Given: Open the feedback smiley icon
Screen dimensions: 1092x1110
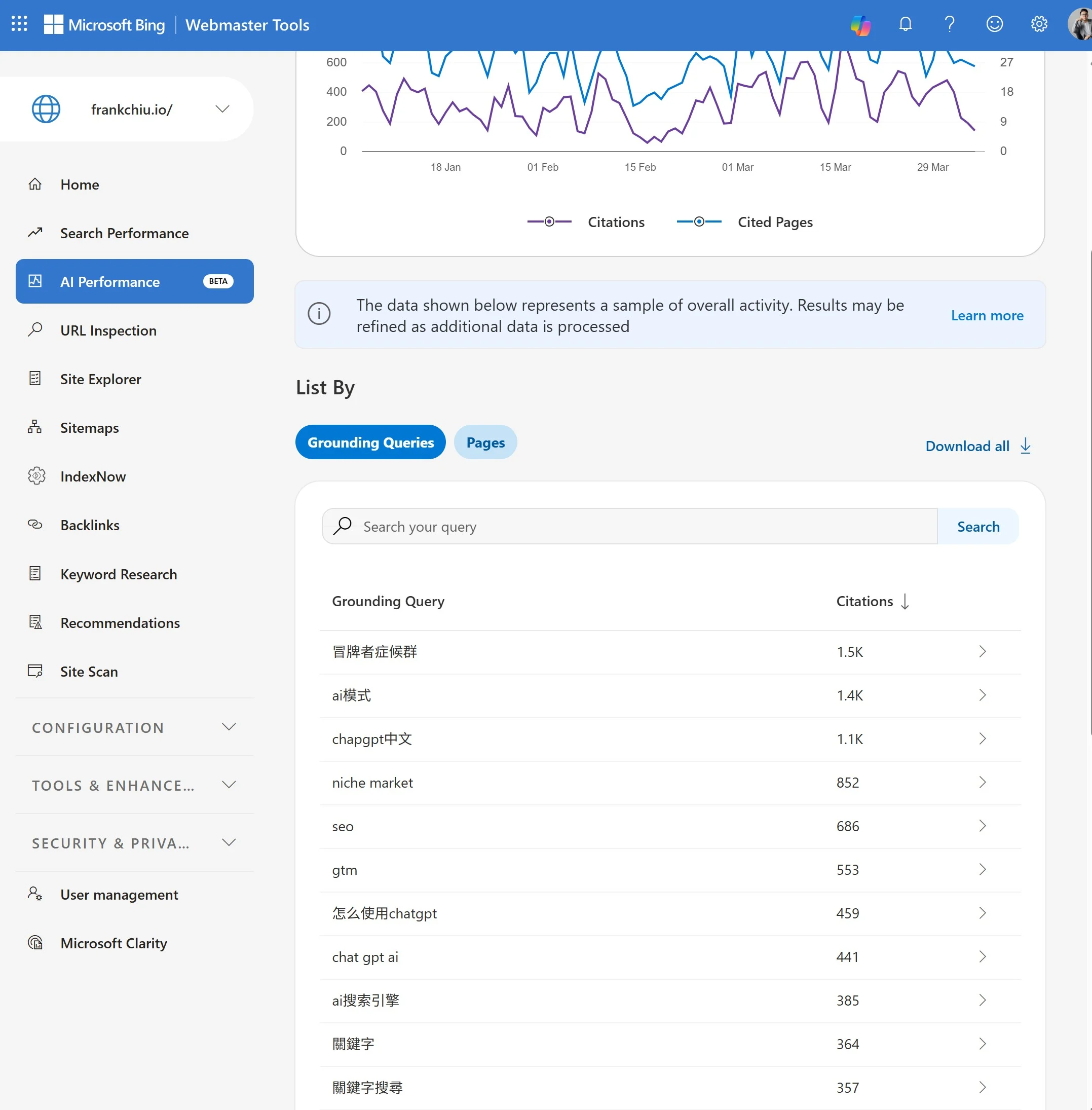Looking at the screenshot, I should [995, 24].
